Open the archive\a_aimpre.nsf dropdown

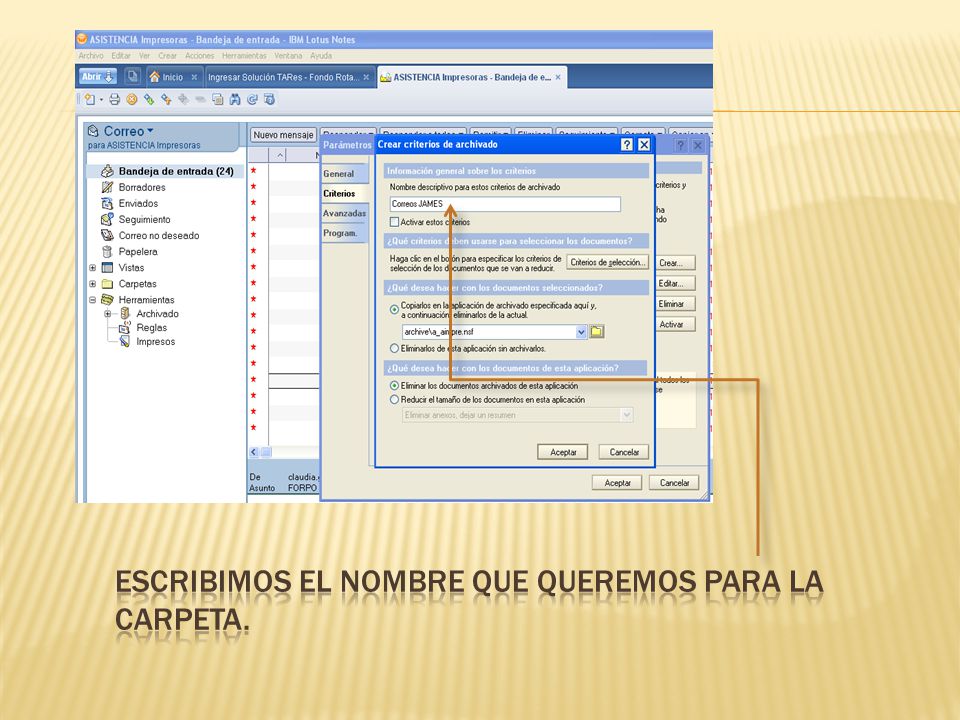pos(581,332)
